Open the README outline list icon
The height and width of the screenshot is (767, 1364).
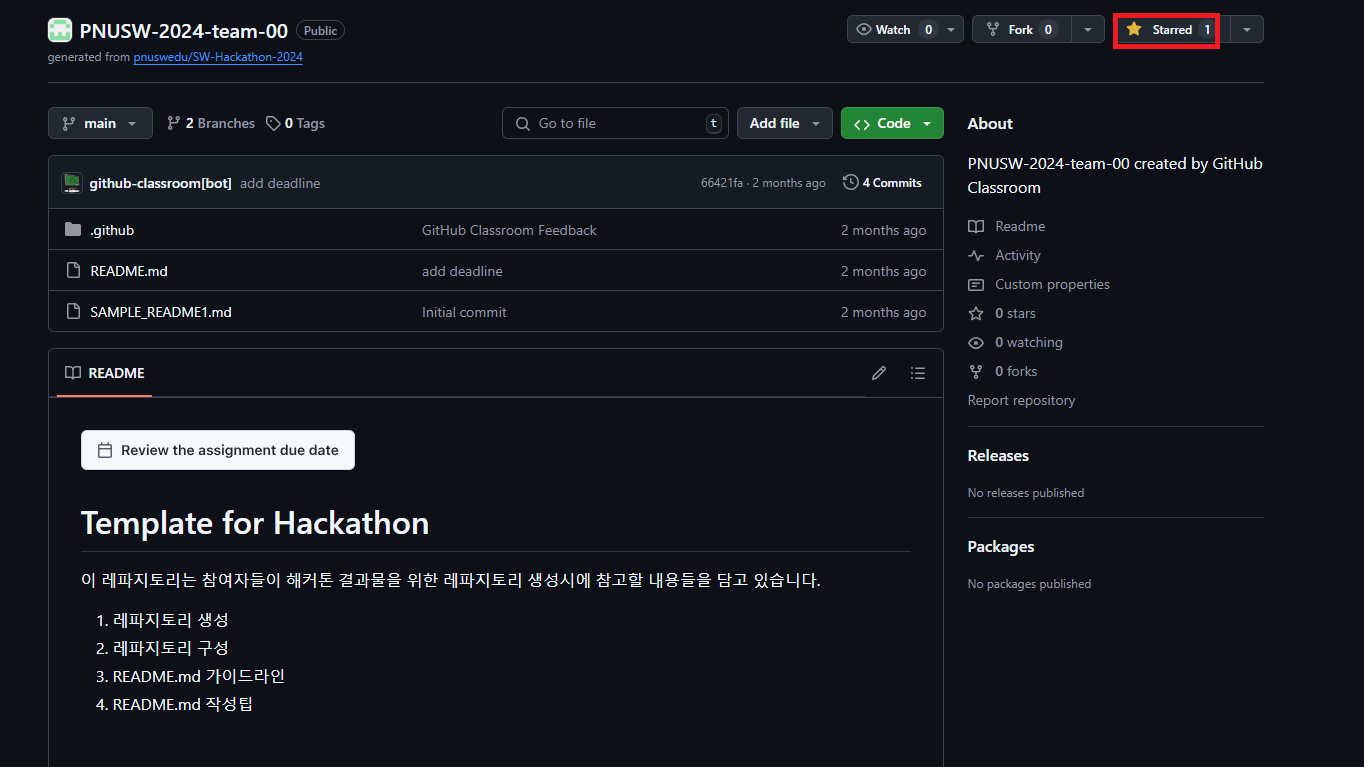click(x=918, y=373)
